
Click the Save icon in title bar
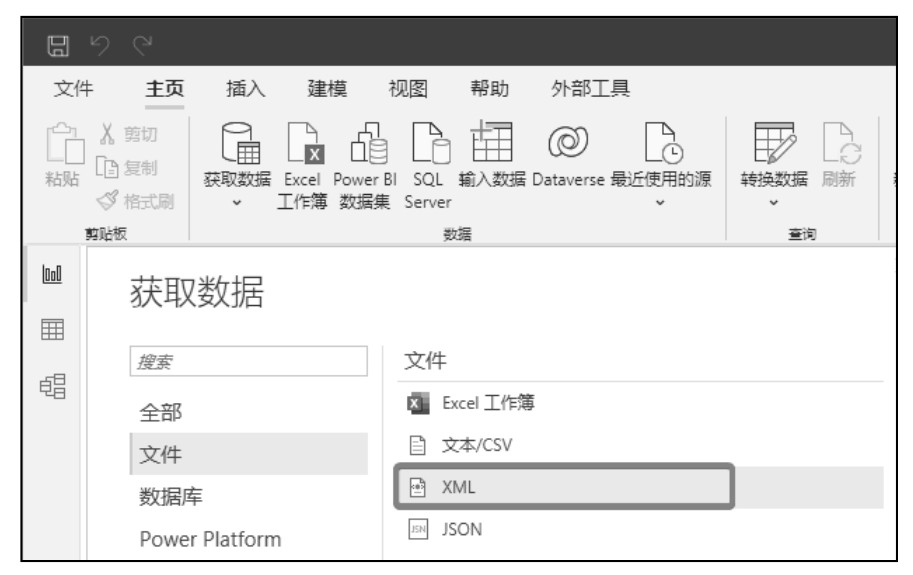[x=58, y=45]
